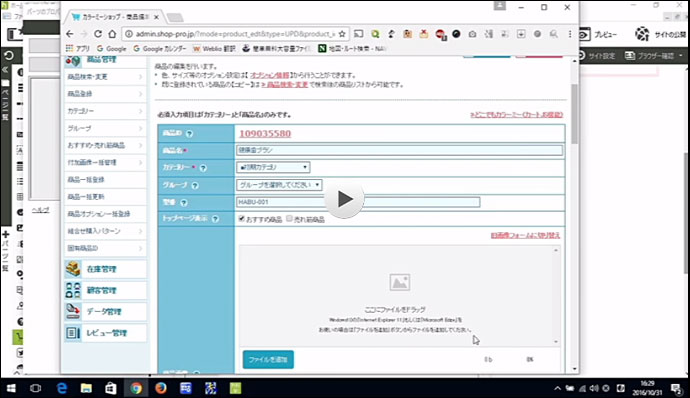This screenshot has width=690, height=398.
Task: Open Task View on the taskbar
Action: [x=35, y=388]
